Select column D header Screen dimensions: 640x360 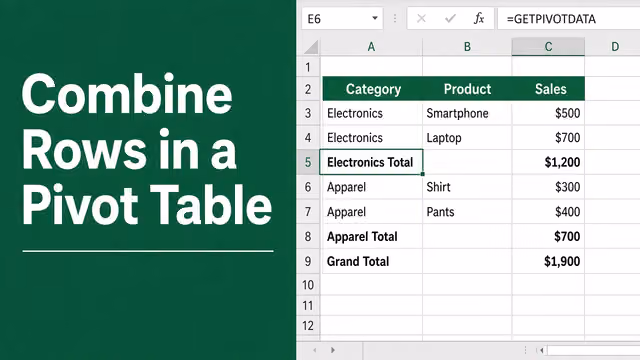615,47
